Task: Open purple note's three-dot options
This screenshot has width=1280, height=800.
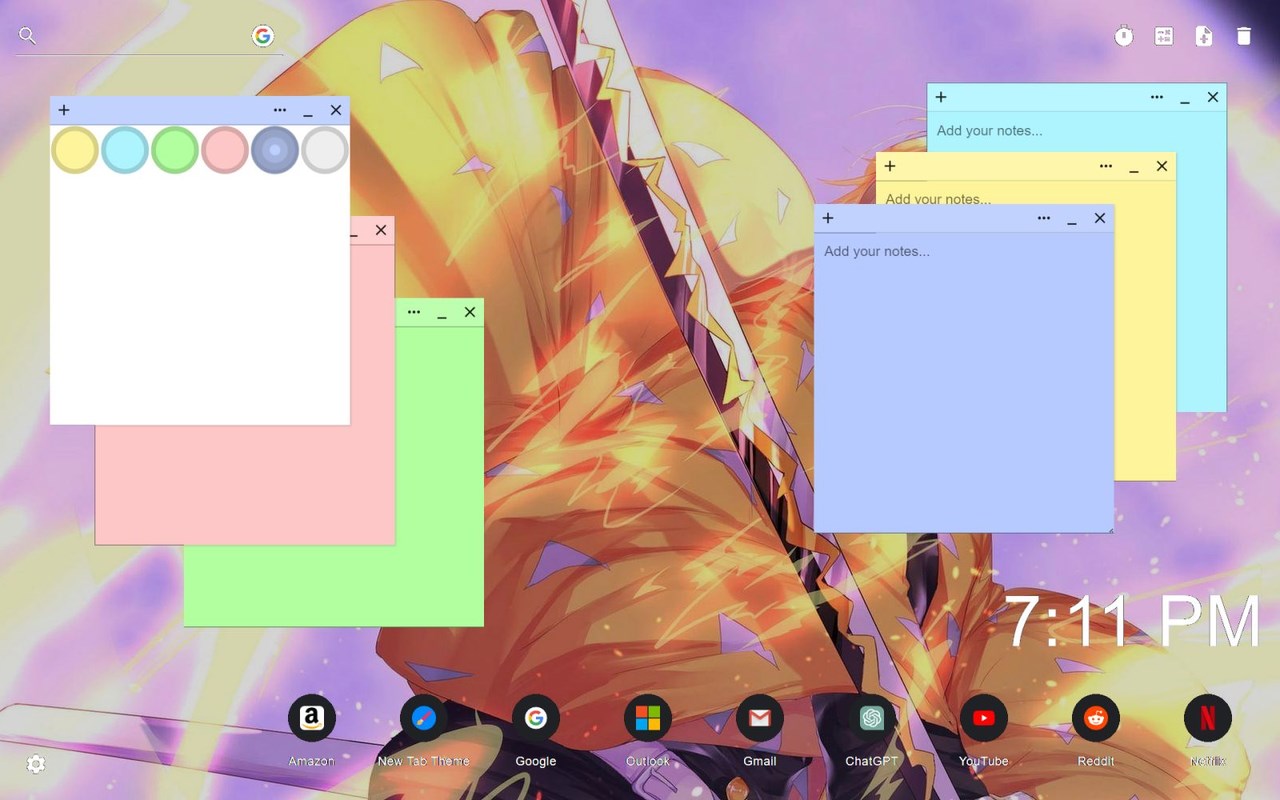Action: (1044, 218)
